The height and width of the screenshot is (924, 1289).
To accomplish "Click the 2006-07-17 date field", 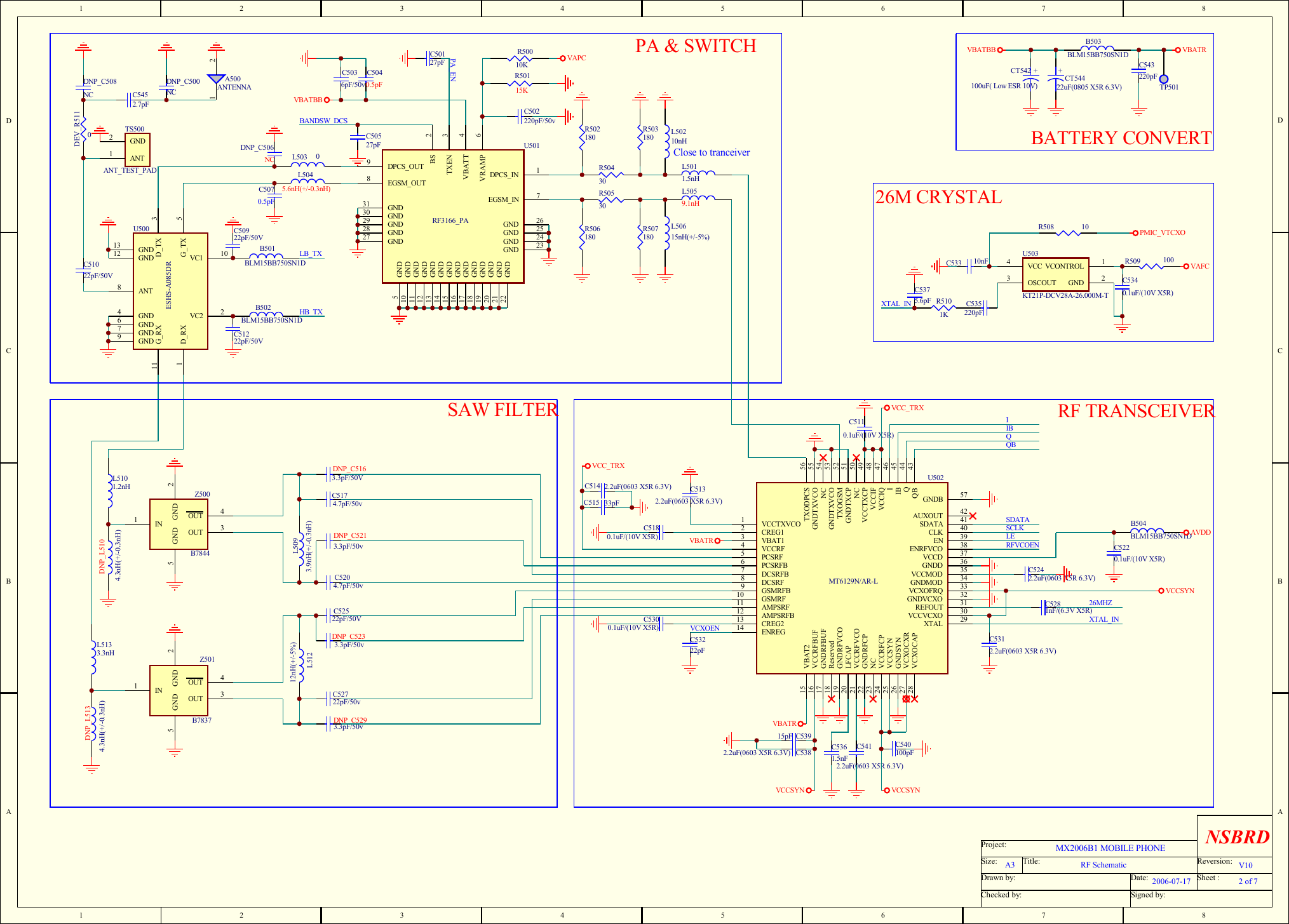I will (x=1172, y=883).
